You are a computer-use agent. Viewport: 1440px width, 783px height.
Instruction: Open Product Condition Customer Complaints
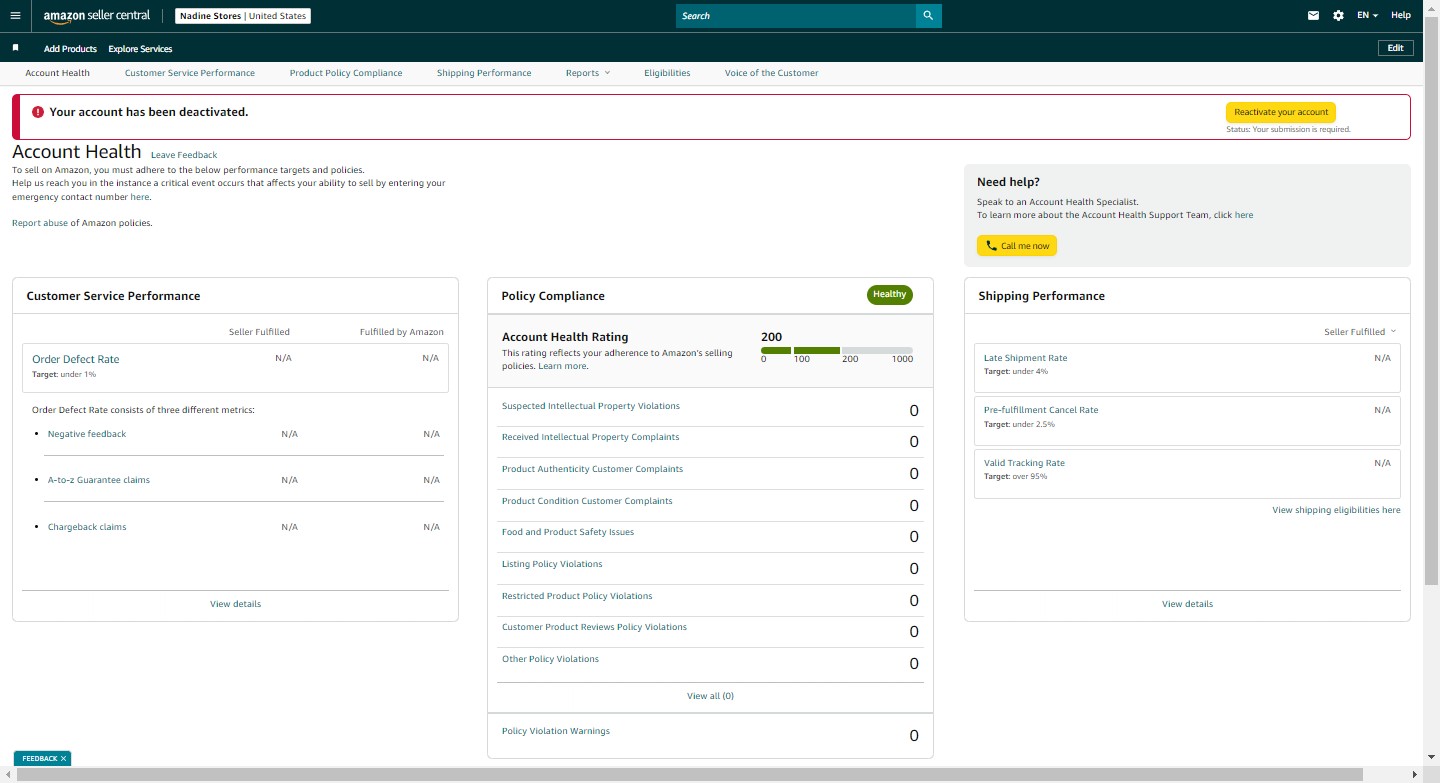click(x=587, y=501)
